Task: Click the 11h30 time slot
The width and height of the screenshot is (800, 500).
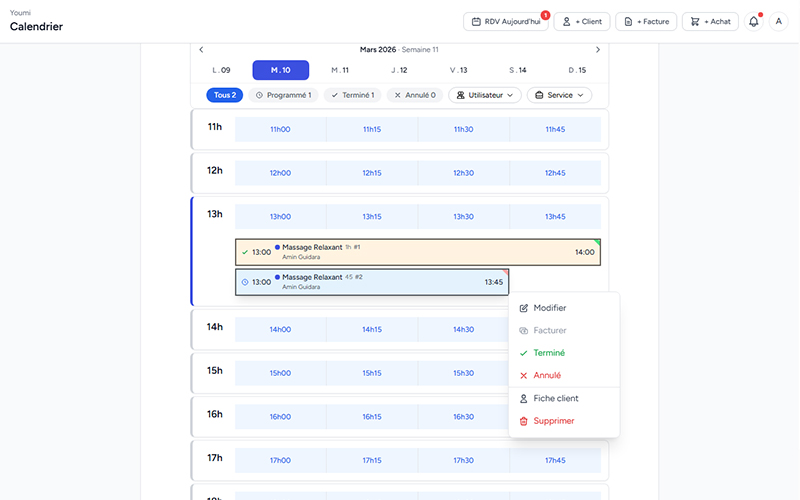Action: point(463,129)
